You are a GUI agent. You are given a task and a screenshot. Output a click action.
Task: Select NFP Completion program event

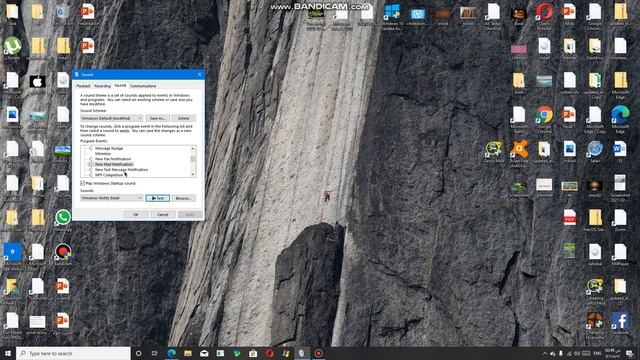[109, 175]
